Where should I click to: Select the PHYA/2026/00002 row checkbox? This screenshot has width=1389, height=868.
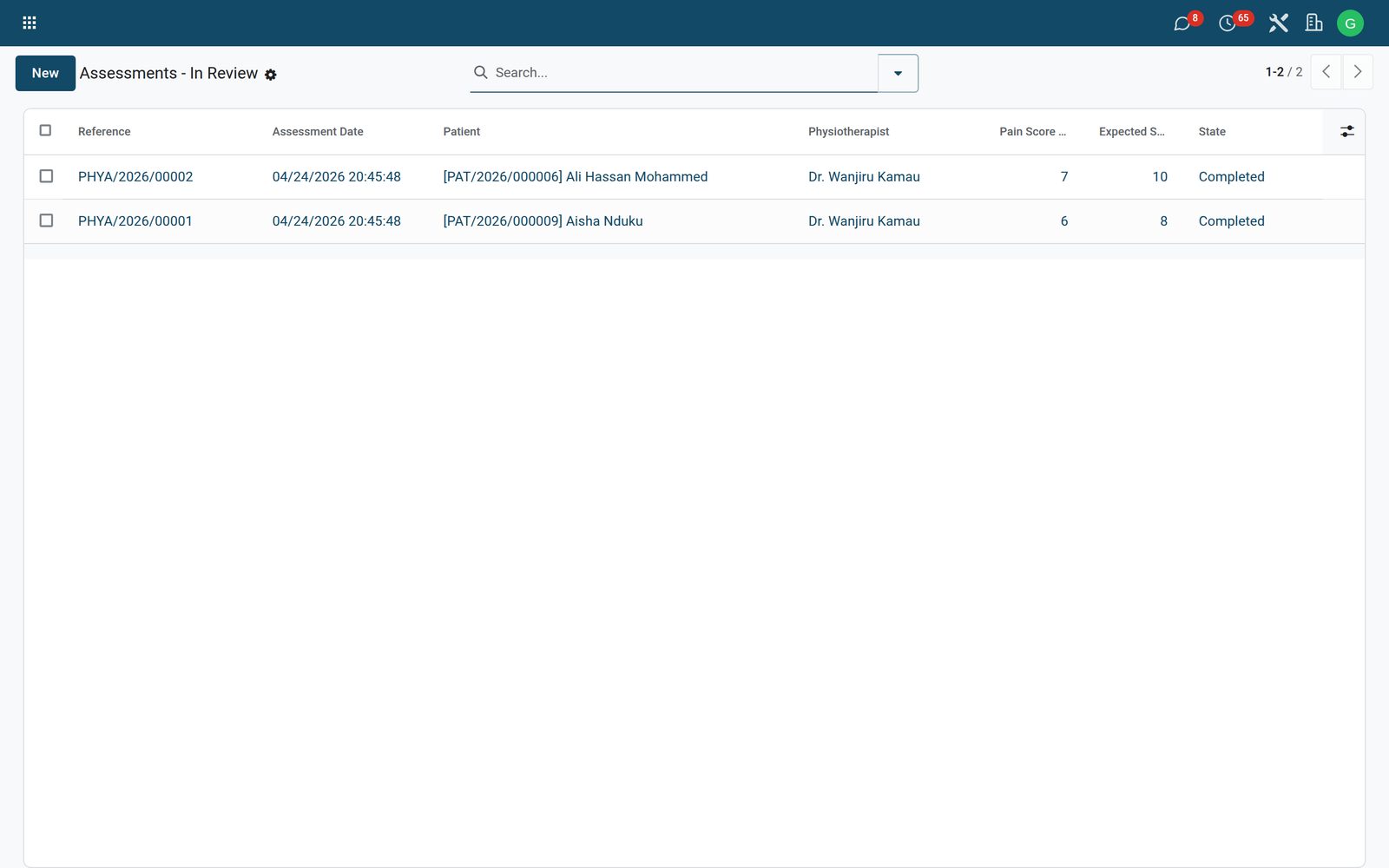[x=46, y=176]
